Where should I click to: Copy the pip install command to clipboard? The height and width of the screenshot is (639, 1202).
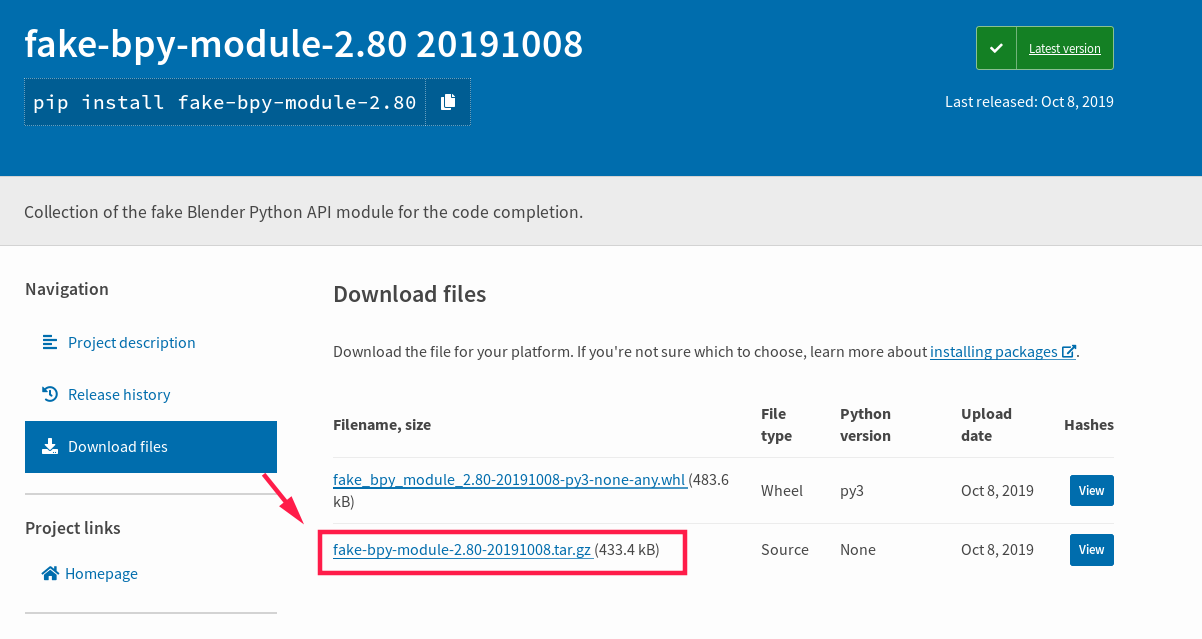coord(448,102)
